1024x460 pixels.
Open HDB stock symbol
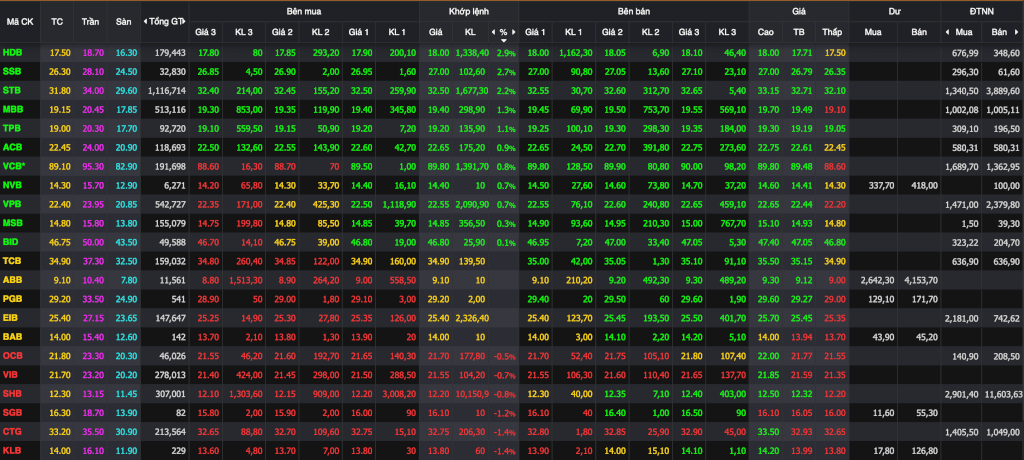click(x=12, y=52)
